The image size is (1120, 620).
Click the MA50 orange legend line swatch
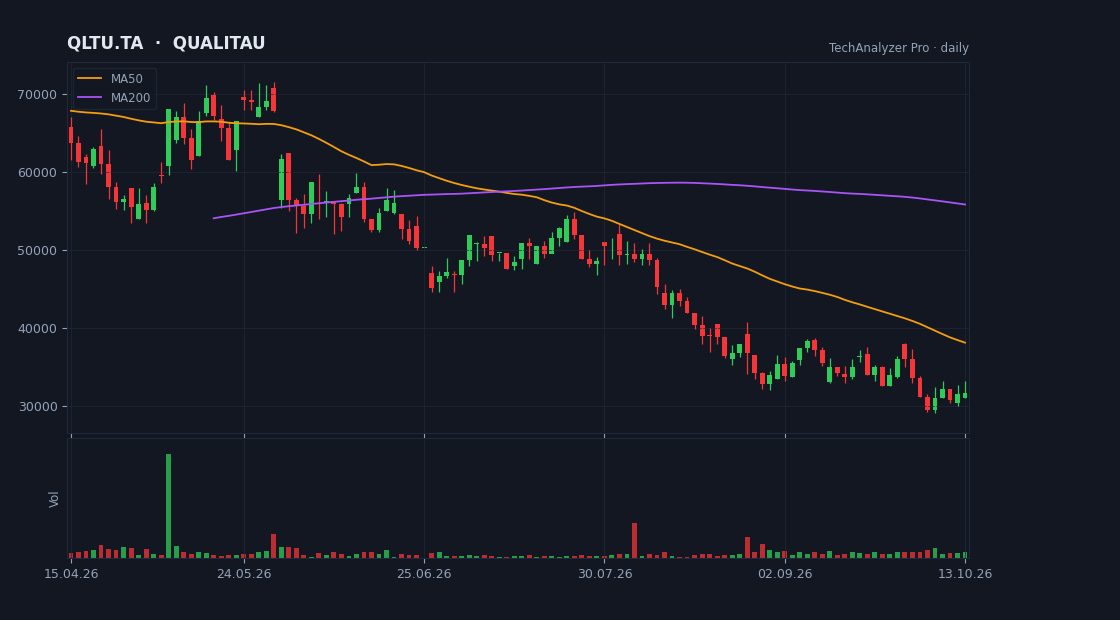89,79
